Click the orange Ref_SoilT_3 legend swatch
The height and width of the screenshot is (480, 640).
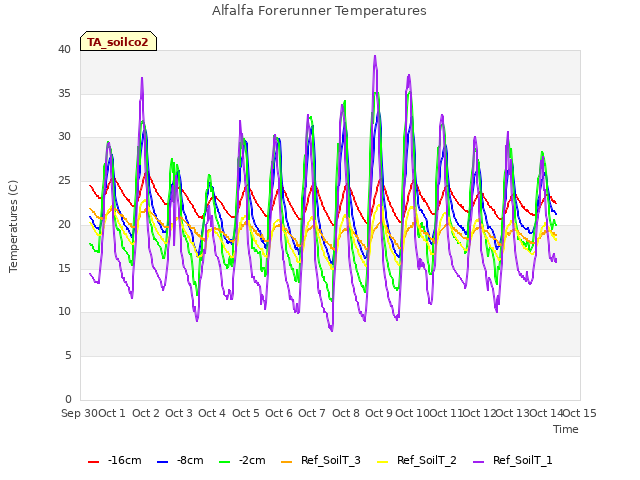[x=287, y=462]
